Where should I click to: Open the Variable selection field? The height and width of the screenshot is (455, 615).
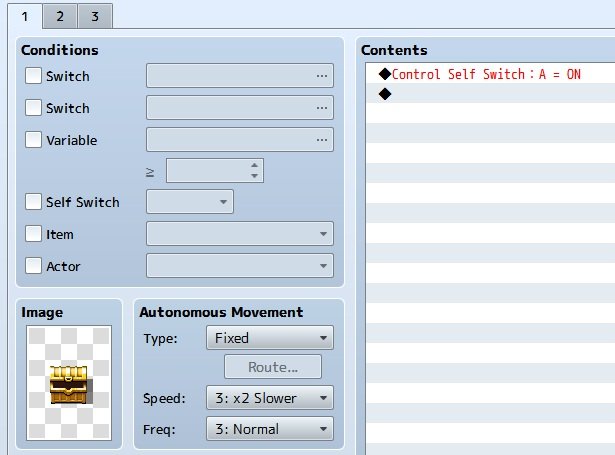click(x=240, y=140)
